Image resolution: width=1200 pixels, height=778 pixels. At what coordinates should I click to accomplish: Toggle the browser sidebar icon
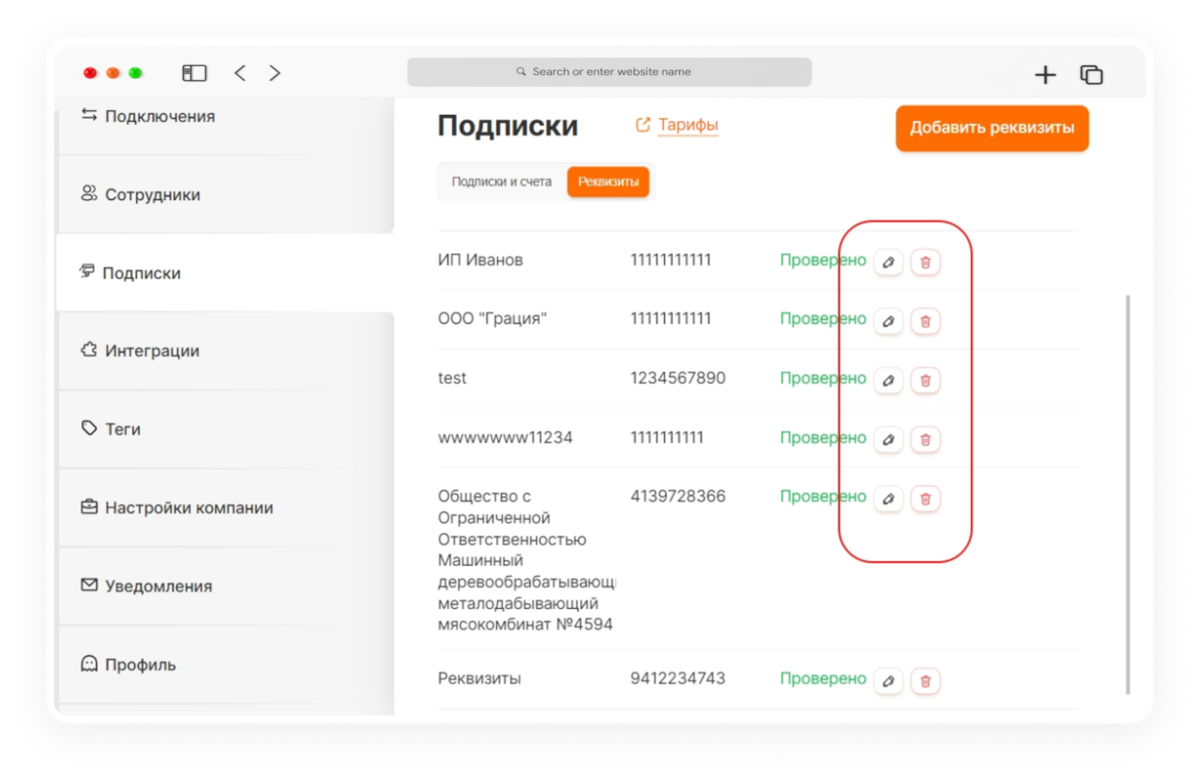click(194, 73)
